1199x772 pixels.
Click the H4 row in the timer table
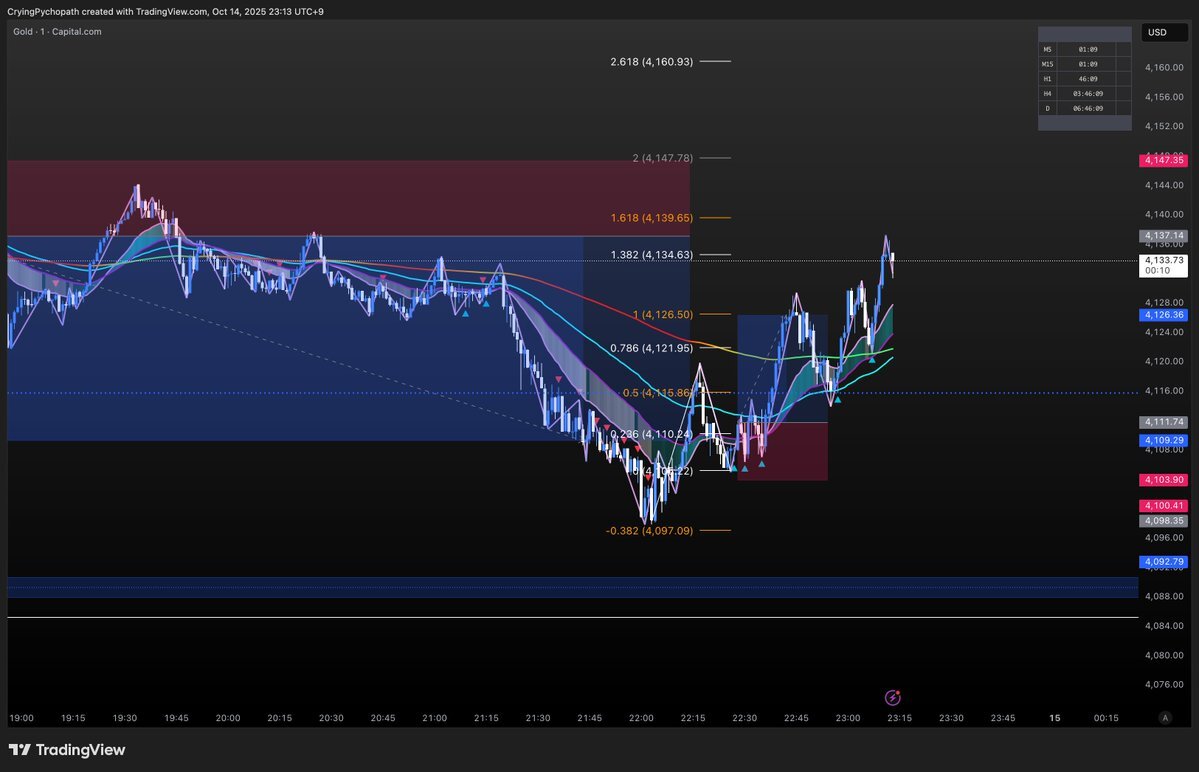tap(1084, 93)
